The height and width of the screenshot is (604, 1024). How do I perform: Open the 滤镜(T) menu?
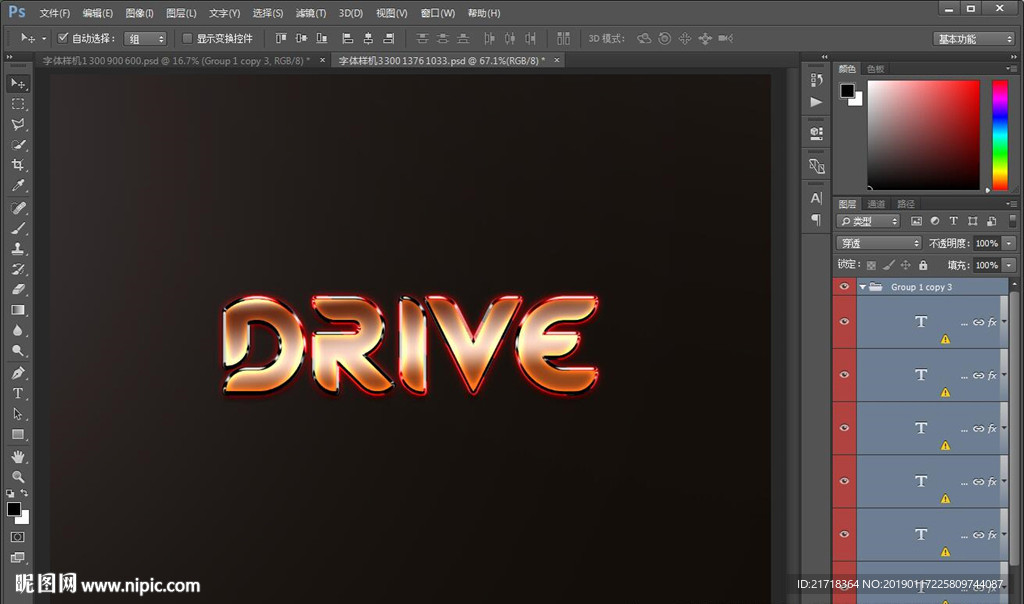pos(311,13)
